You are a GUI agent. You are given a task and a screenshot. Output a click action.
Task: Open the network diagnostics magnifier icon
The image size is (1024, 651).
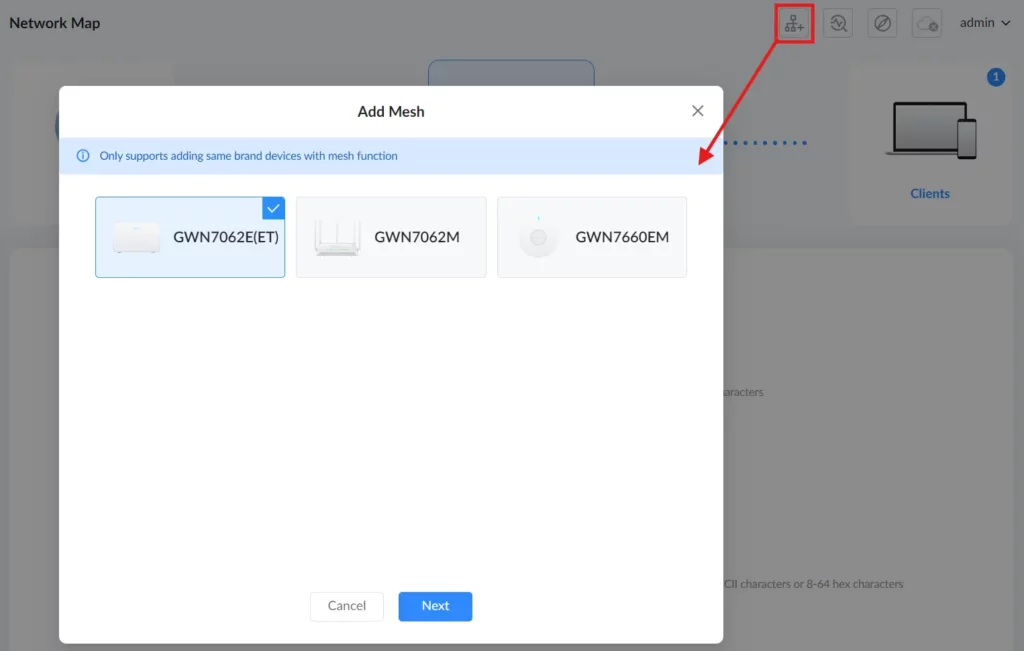(x=838, y=24)
